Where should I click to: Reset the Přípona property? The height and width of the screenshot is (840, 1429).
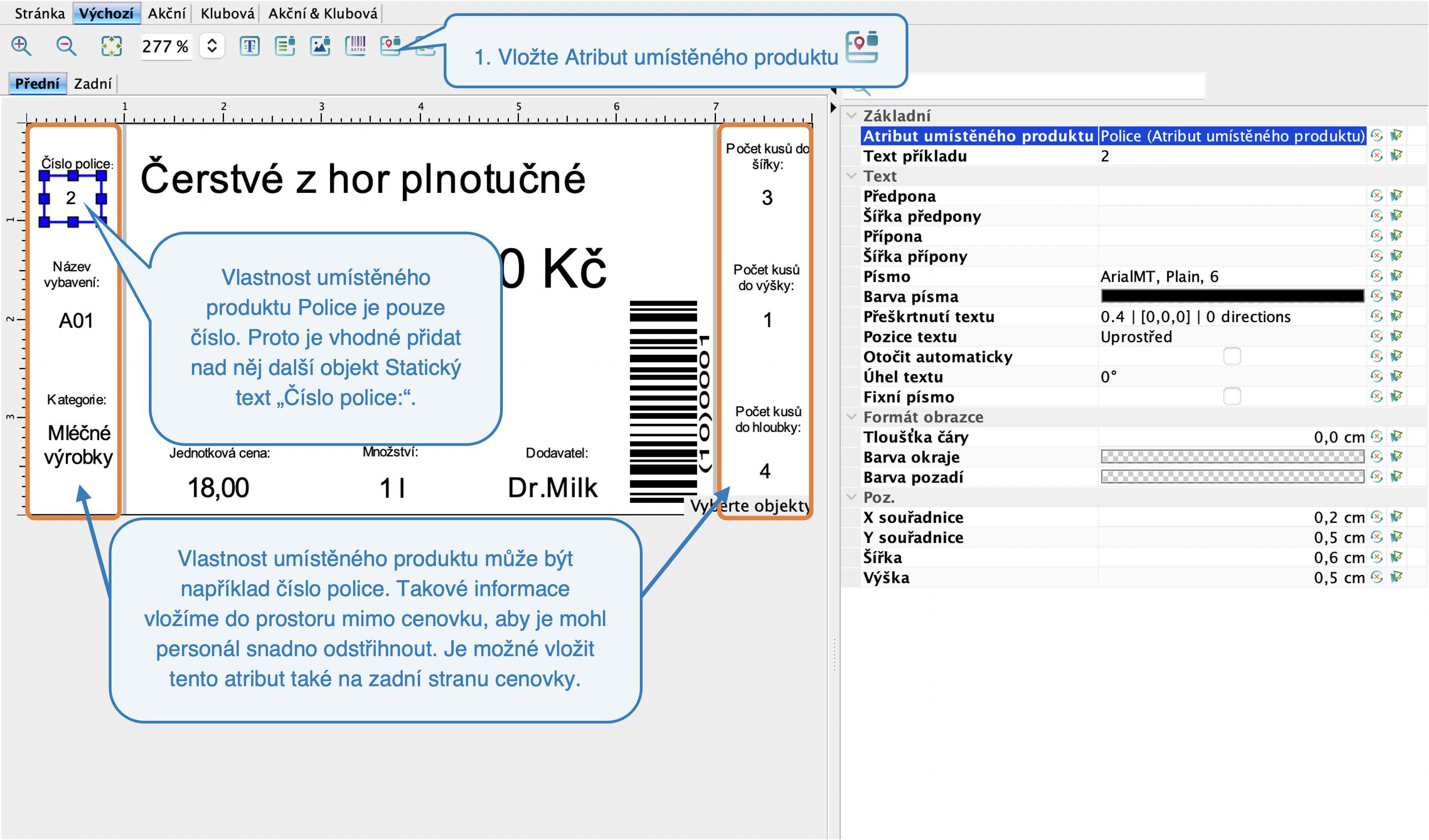[x=1377, y=236]
